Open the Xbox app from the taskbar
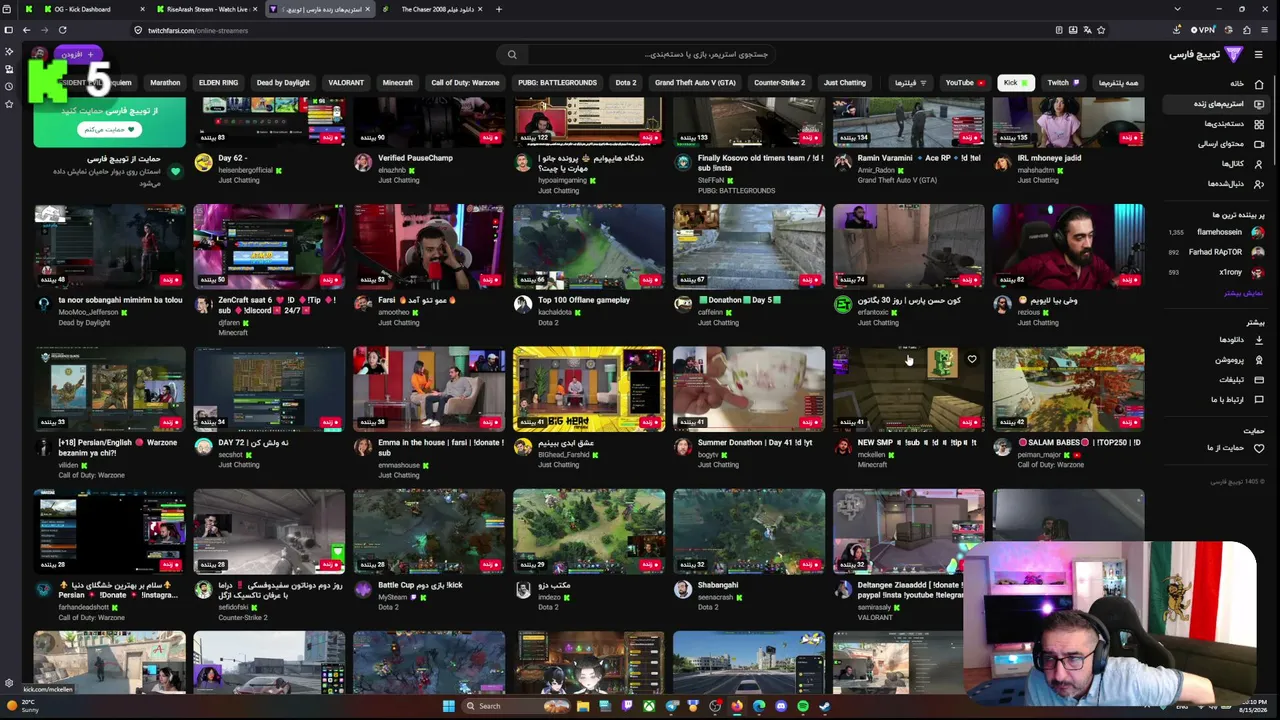Screen dimensions: 1280x720 649,706
